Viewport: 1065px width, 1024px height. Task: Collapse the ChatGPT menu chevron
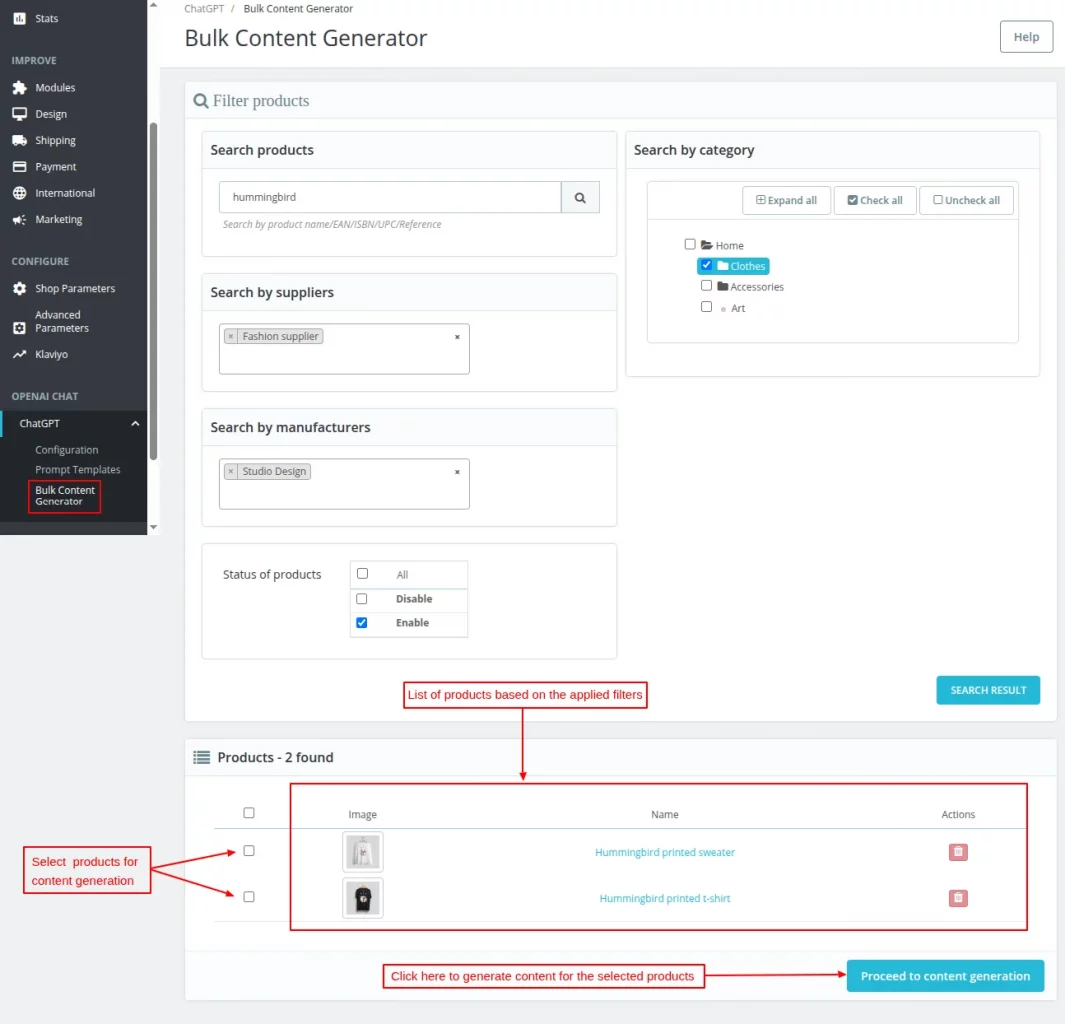click(135, 423)
